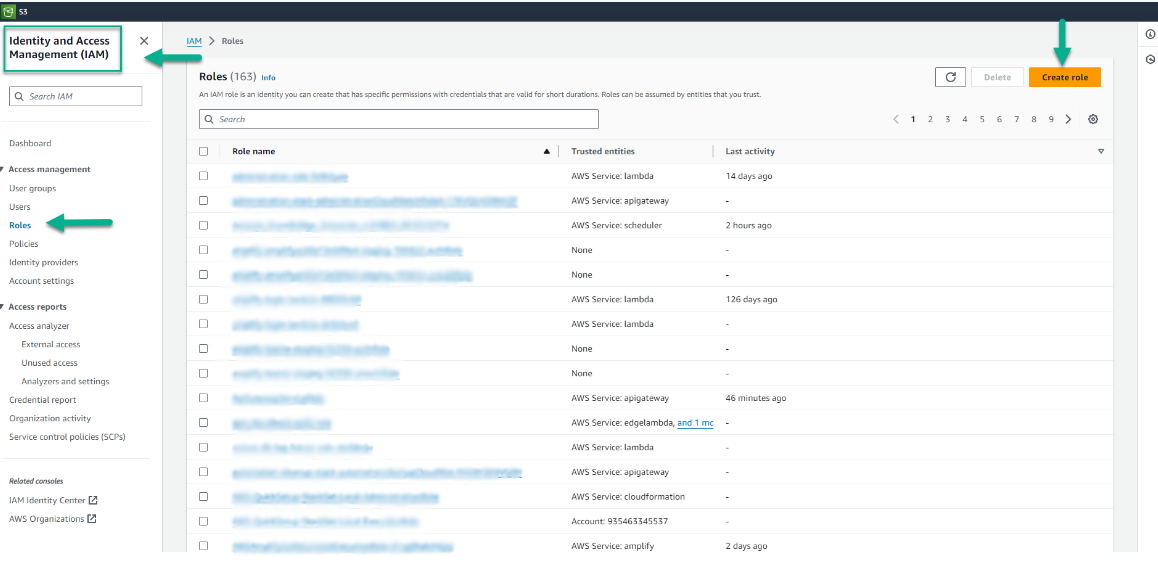Viewport: 1158px width, 562px height.
Task: Navigate to User groups in sidebar
Action: coord(33,188)
